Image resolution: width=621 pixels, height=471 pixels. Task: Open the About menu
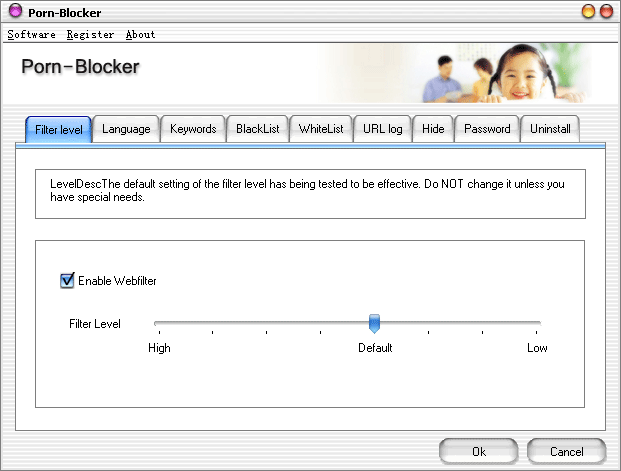pyautogui.click(x=140, y=34)
